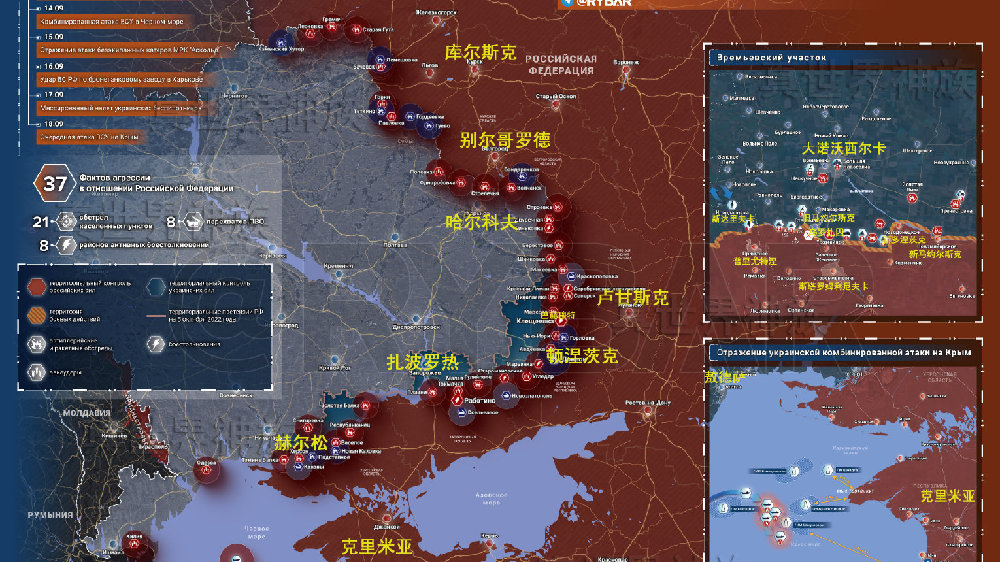Click the РУМЫНИЯ country label

coord(50,514)
